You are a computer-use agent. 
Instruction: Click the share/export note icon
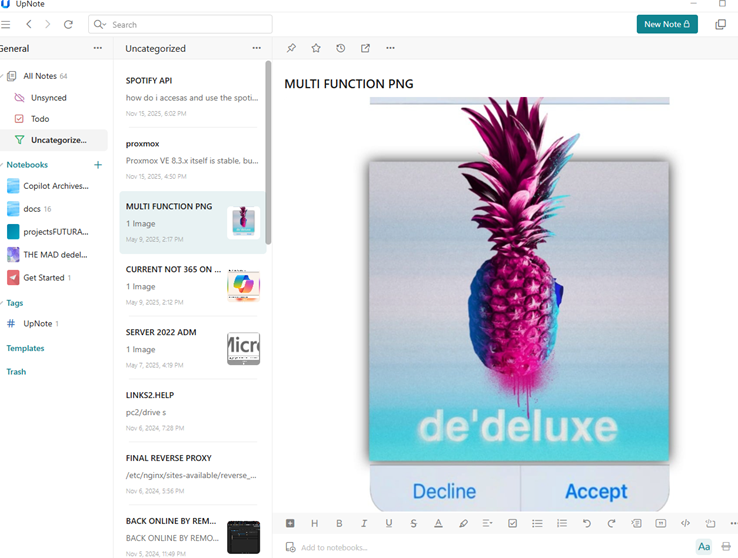point(365,48)
